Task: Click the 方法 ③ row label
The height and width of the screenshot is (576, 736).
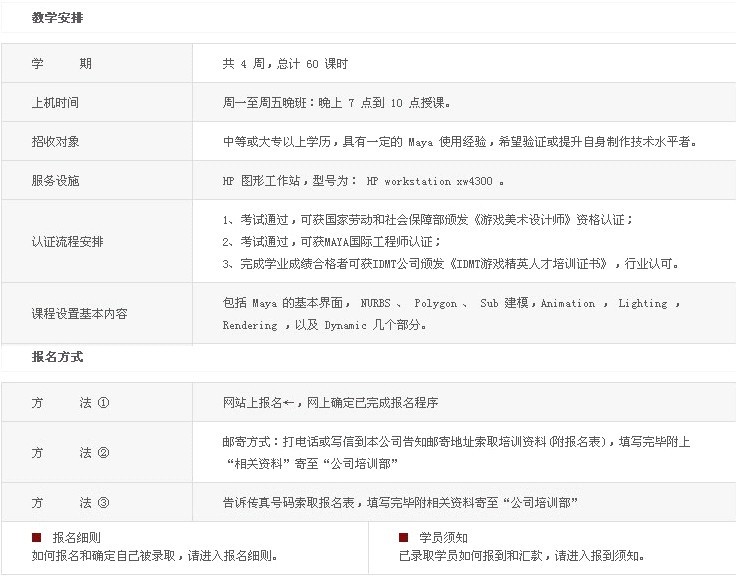Action: 70,502
